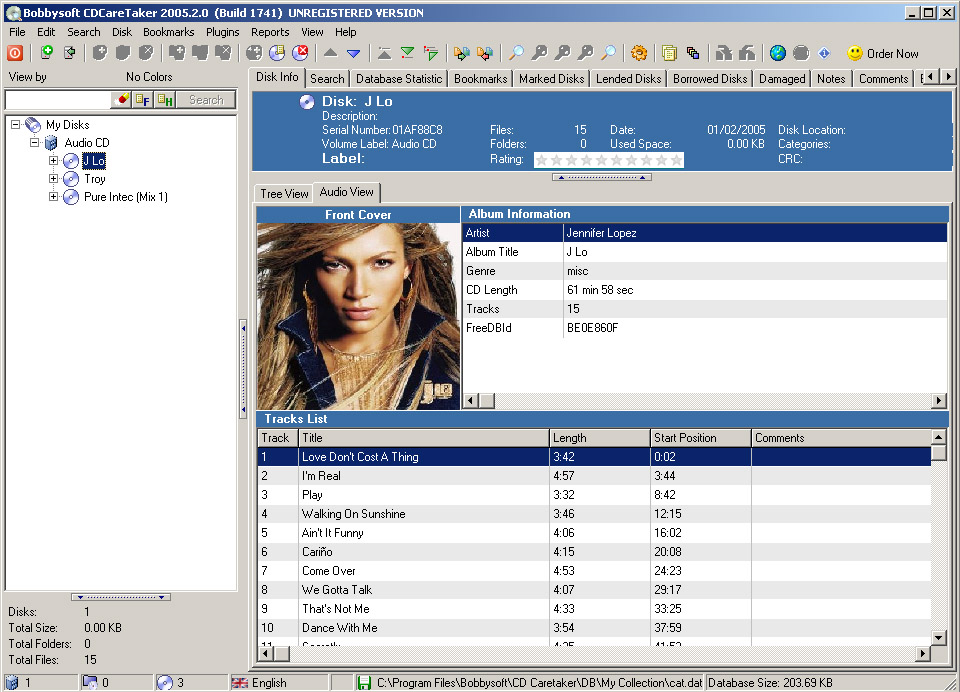Click the star rating bar
Viewport: 960px width, 692px height.
point(609,160)
